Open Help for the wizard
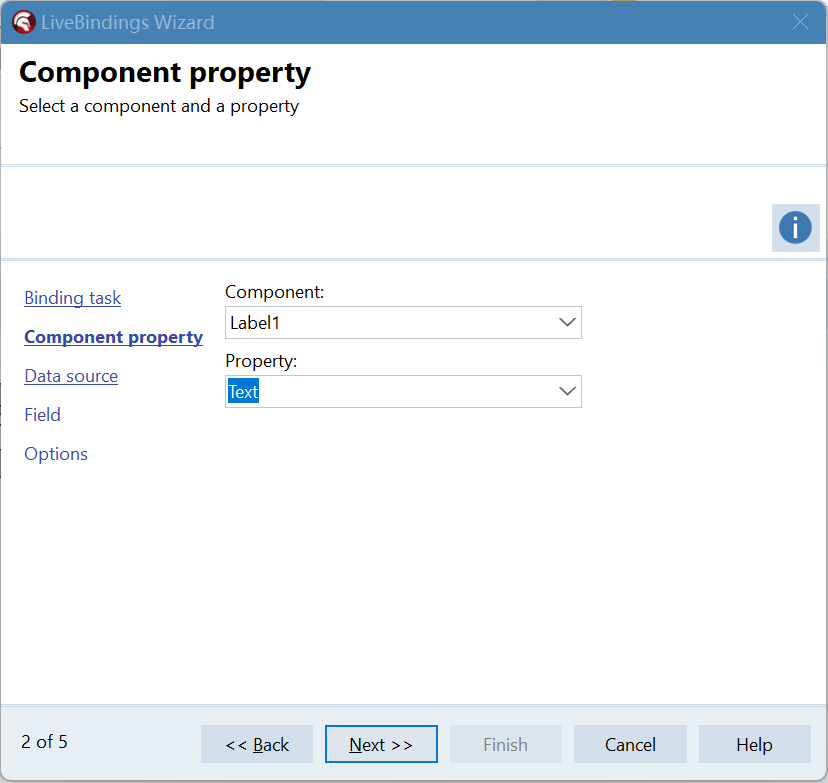The image size is (828, 783). pos(754,745)
